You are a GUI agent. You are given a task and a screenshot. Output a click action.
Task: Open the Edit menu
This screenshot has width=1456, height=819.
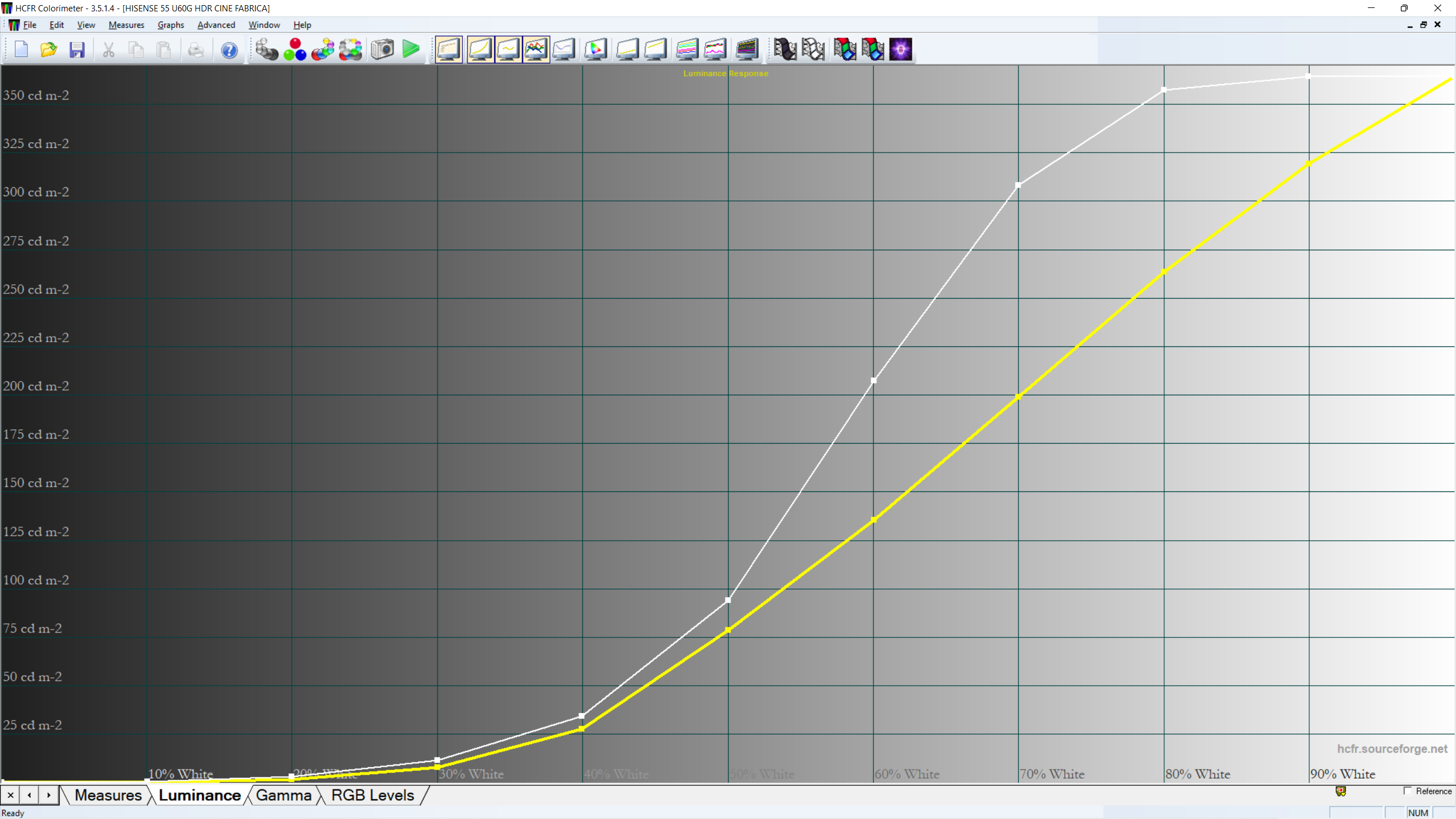[56, 25]
